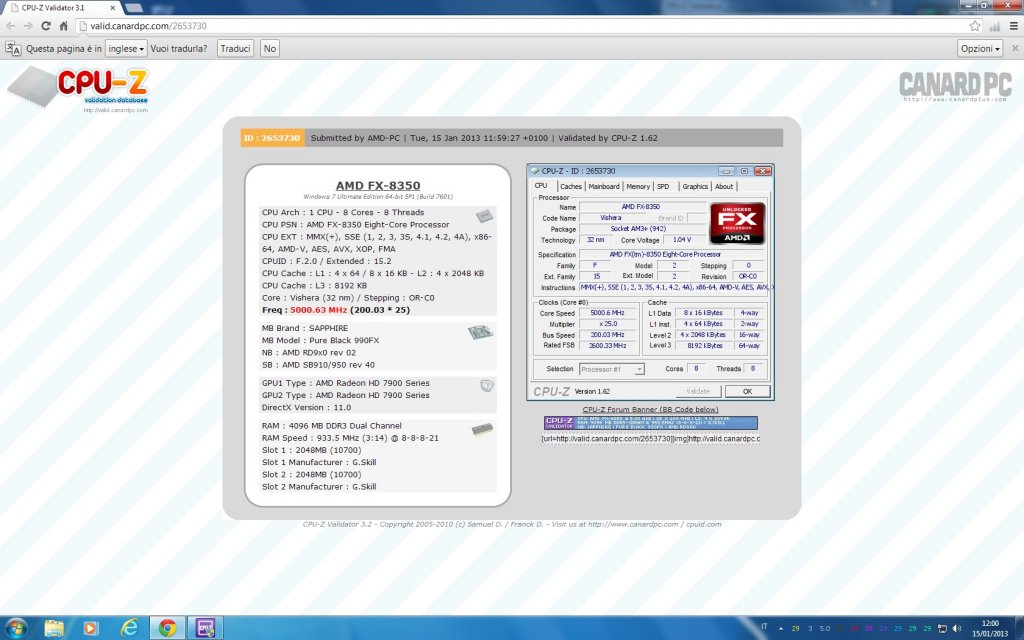
Task: Open the Windows Start menu
Action: pos(16,628)
